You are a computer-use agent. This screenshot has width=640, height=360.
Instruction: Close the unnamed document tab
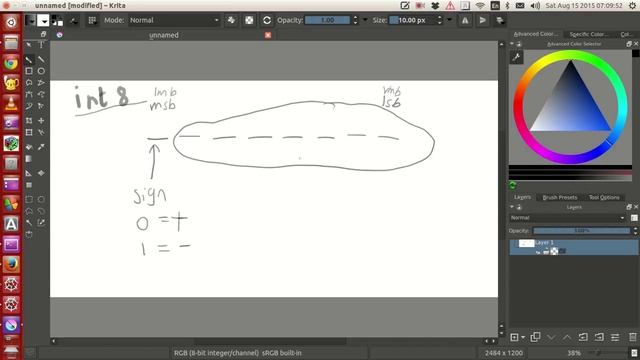[x=268, y=35]
